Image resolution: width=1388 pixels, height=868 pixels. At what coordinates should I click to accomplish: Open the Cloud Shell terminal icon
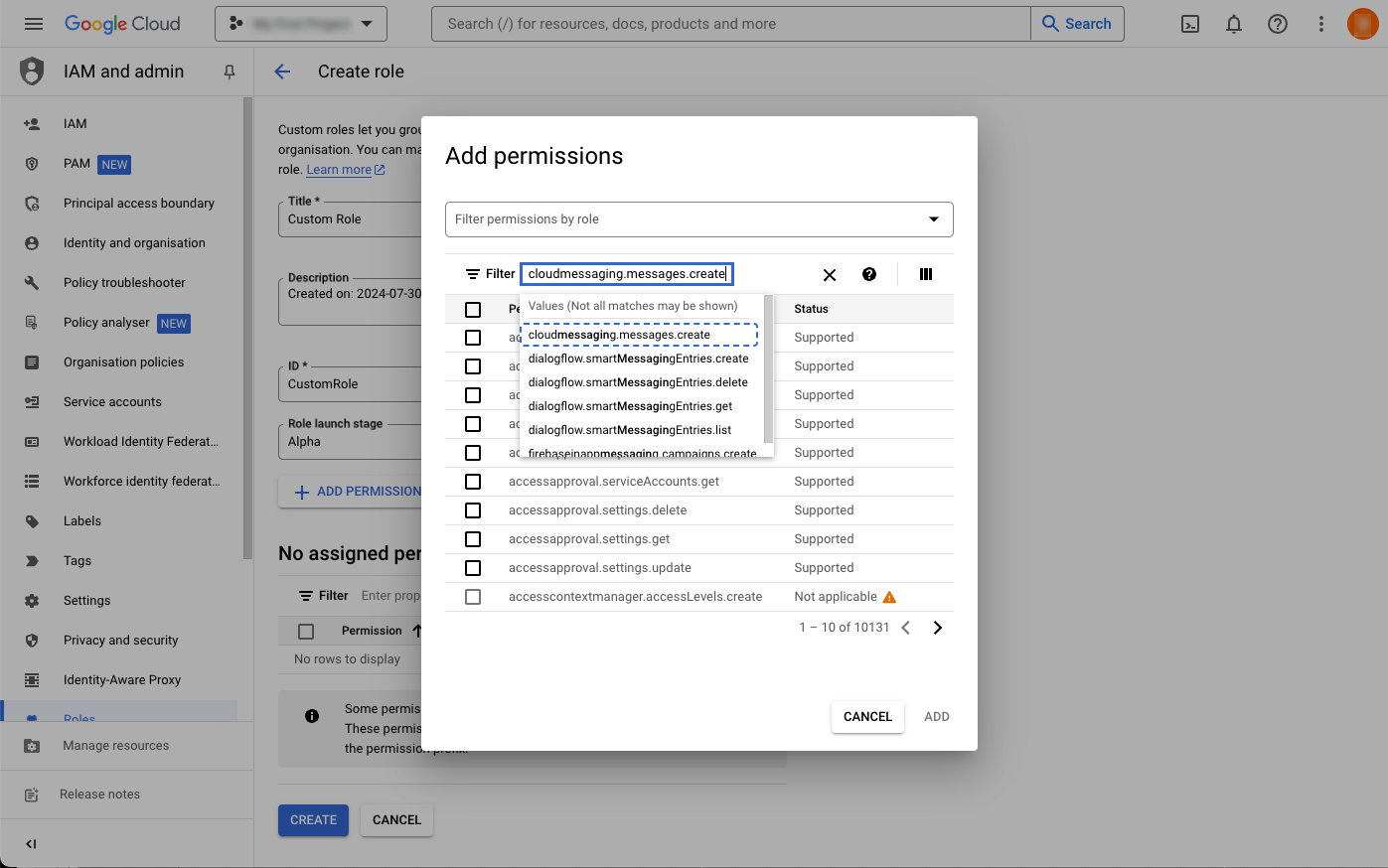tap(1189, 24)
